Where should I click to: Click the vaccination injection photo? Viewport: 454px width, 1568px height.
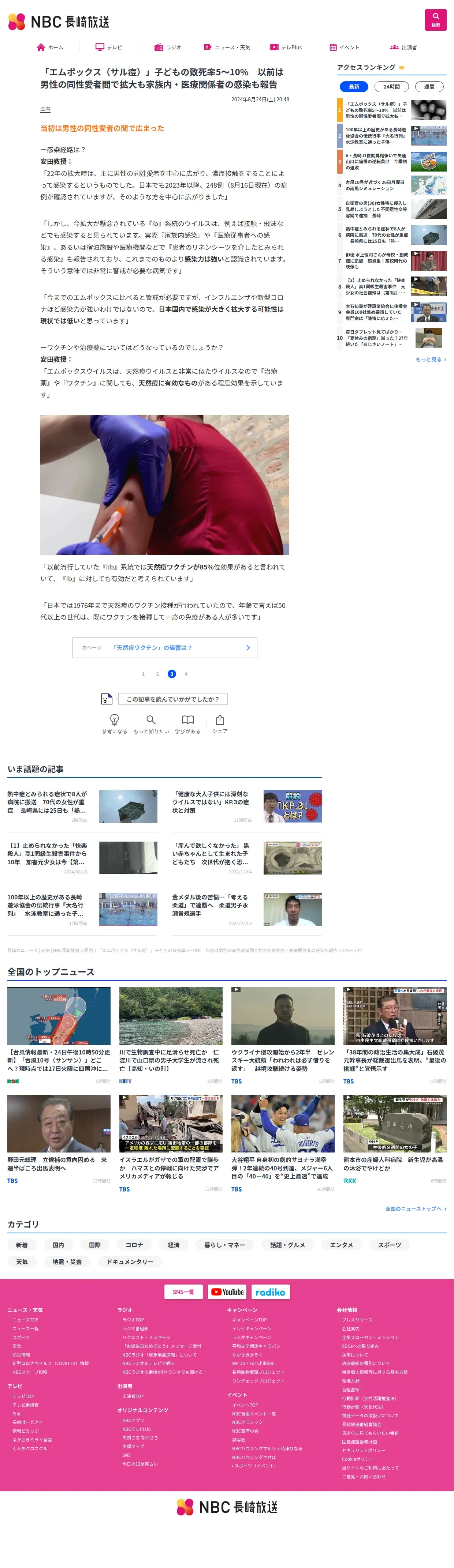point(164,485)
